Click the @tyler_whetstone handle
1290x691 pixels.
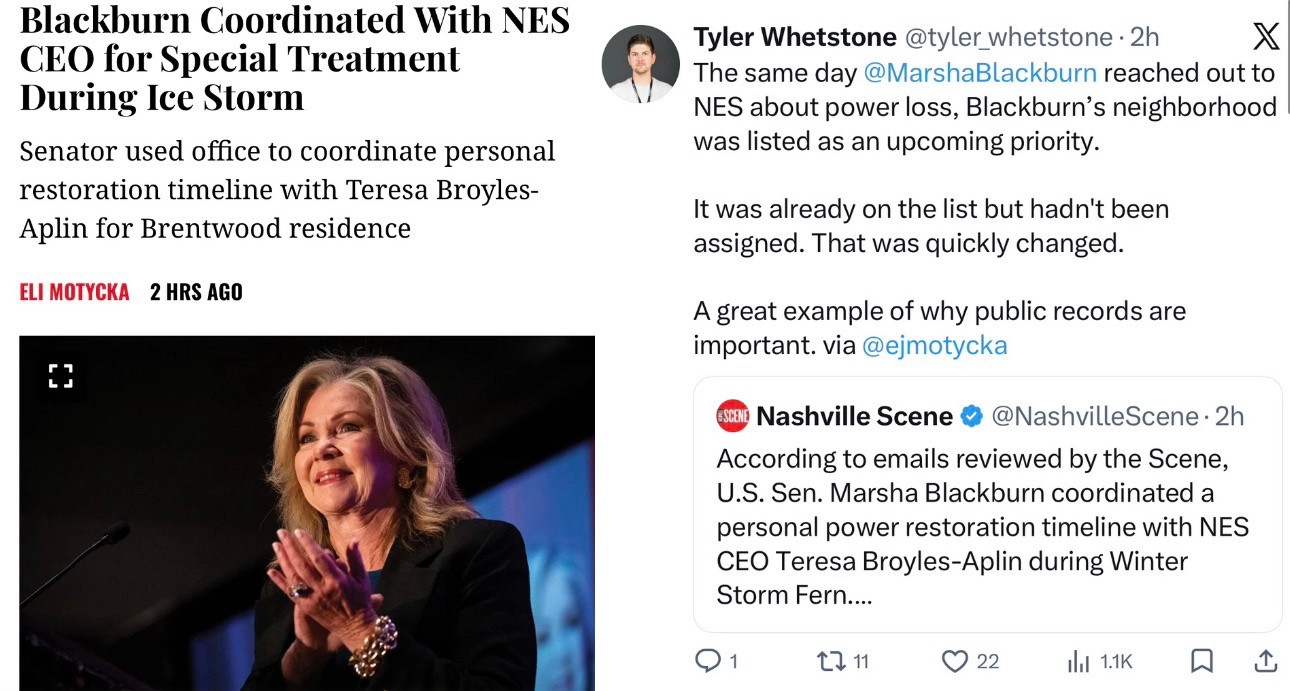click(1008, 38)
